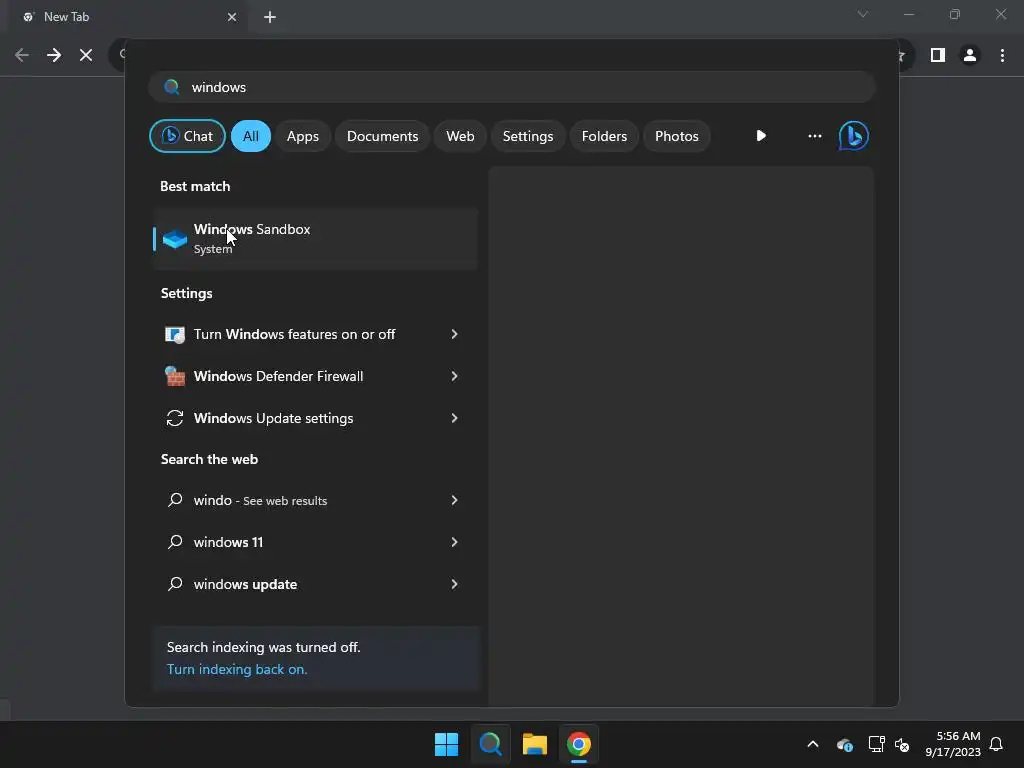Switch to the Documents filter tab
Screen dimensions: 1024x768
(x=382, y=136)
